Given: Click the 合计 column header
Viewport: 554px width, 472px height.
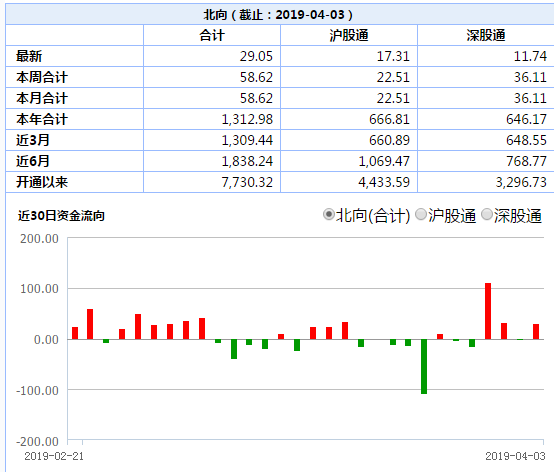Looking at the screenshot, I should [212, 35].
